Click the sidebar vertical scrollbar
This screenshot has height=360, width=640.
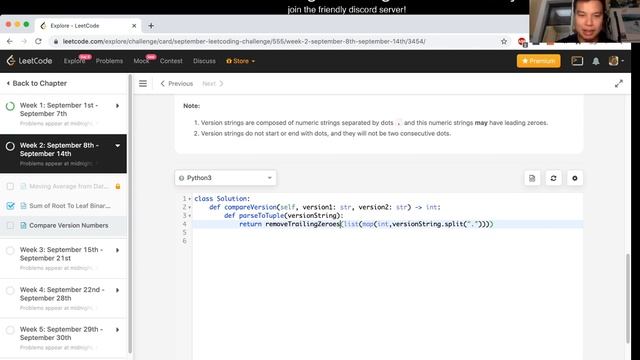(x=130, y=214)
